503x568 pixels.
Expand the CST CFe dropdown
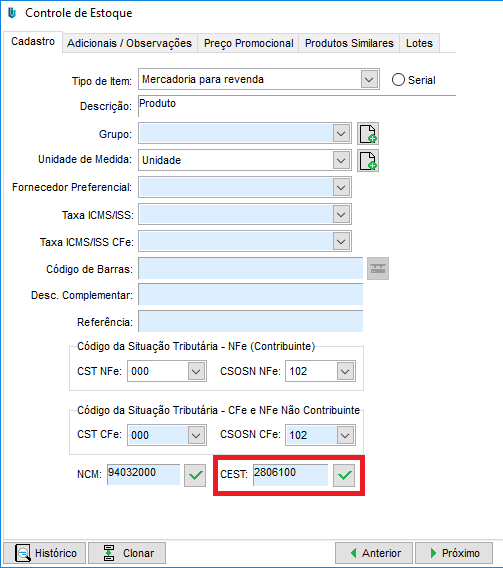[x=196, y=435]
